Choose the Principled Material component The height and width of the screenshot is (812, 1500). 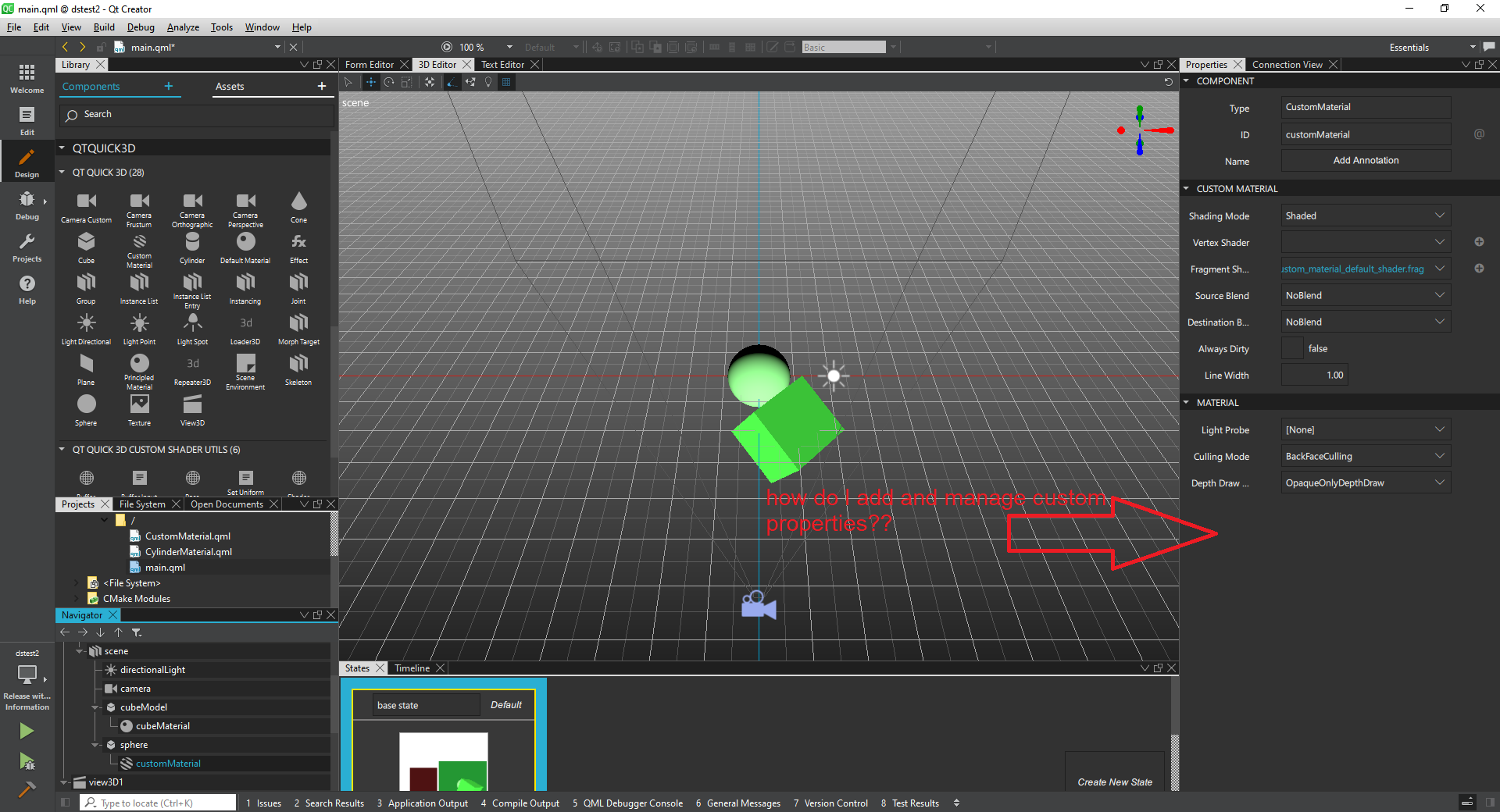pyautogui.click(x=139, y=369)
